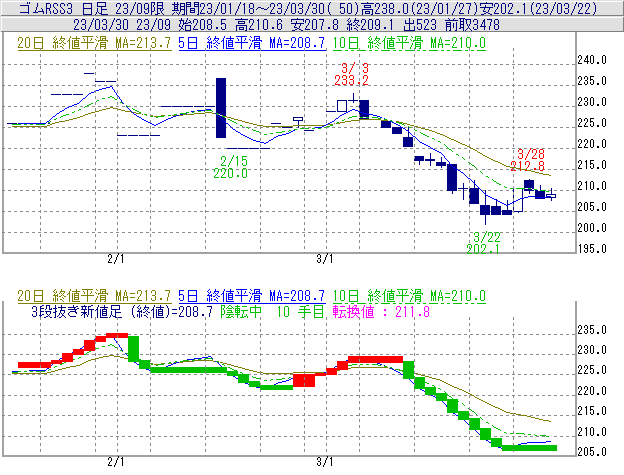Click the lower chart '2/1' date label
The width and height of the screenshot is (624, 475).
pos(116,462)
